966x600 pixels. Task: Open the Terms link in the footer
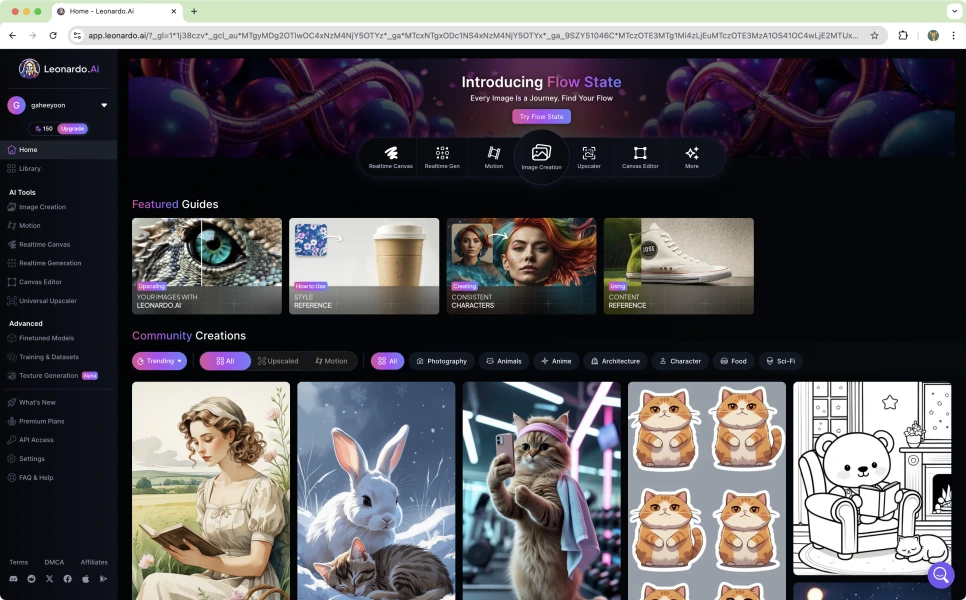(18, 562)
